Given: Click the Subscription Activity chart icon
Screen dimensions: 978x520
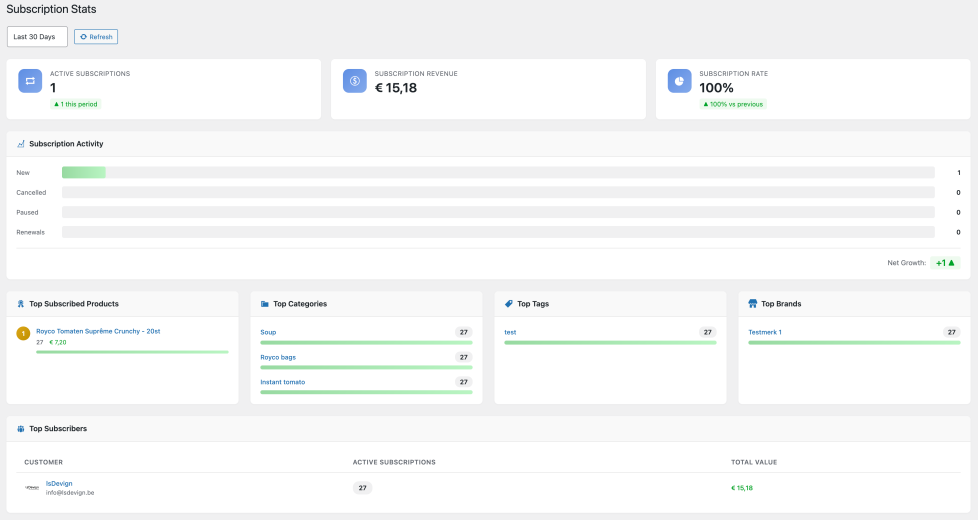Looking at the screenshot, I should click(21, 144).
